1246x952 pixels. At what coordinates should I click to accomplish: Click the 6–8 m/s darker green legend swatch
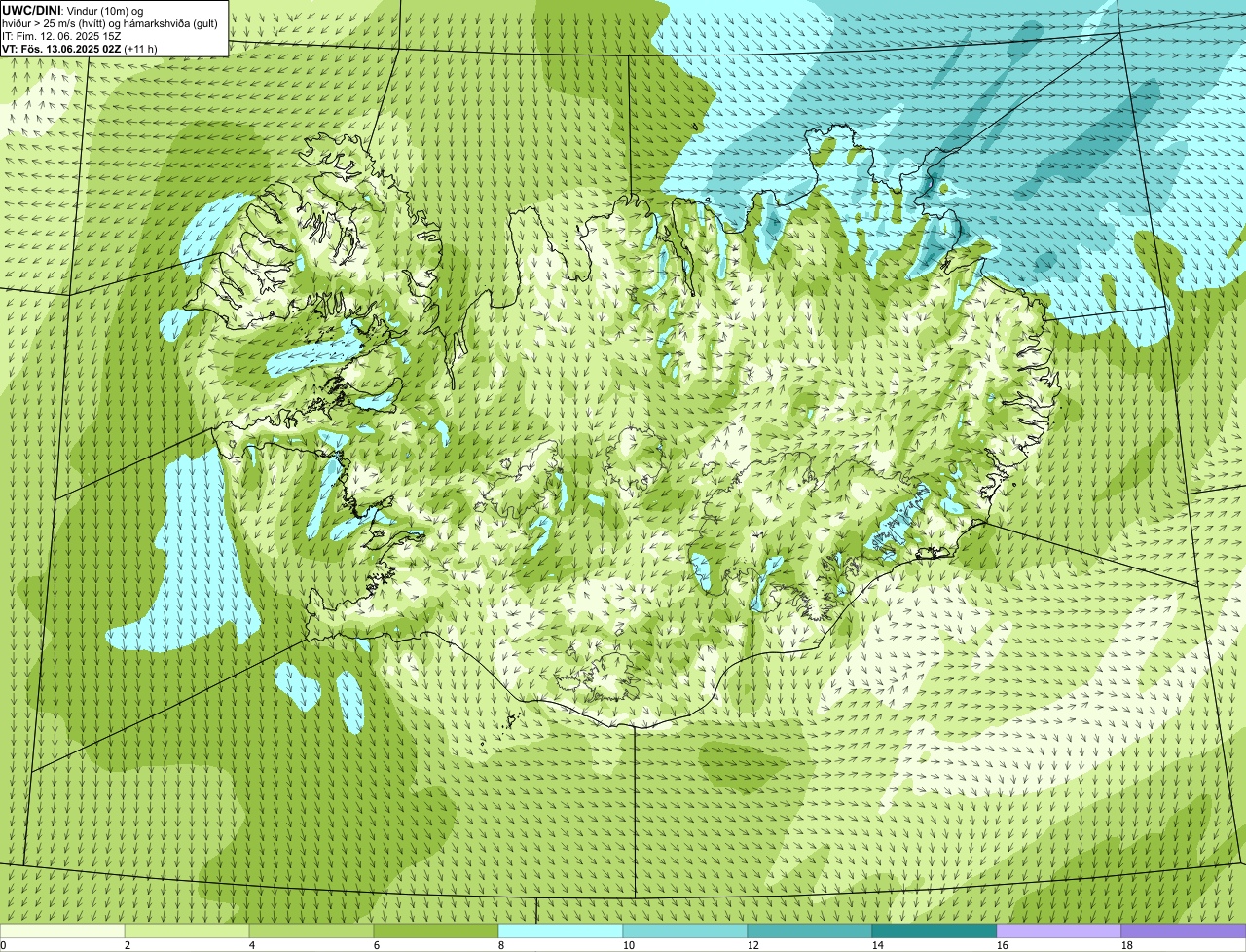436,932
